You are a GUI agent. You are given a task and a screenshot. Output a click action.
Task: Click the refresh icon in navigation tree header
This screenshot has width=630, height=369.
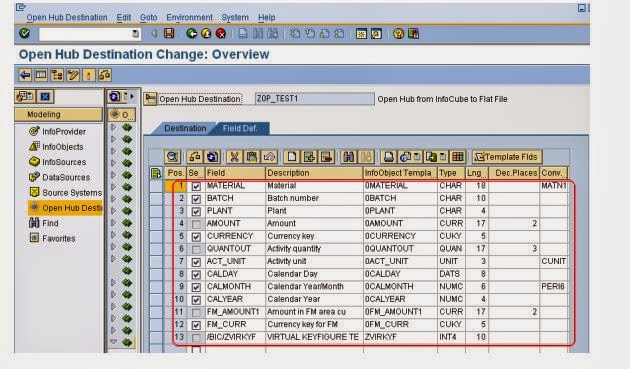(114, 96)
